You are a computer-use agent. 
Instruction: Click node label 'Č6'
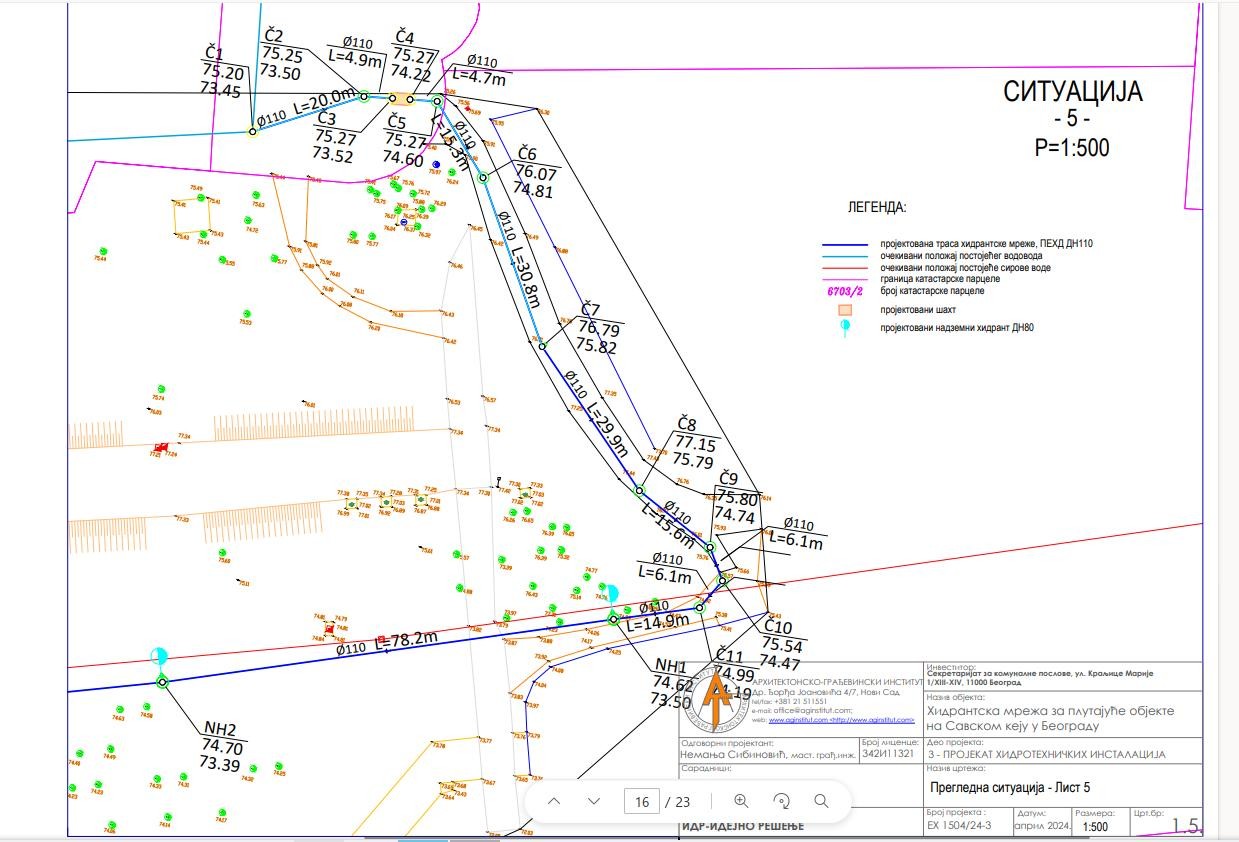pyautogui.click(x=527, y=153)
